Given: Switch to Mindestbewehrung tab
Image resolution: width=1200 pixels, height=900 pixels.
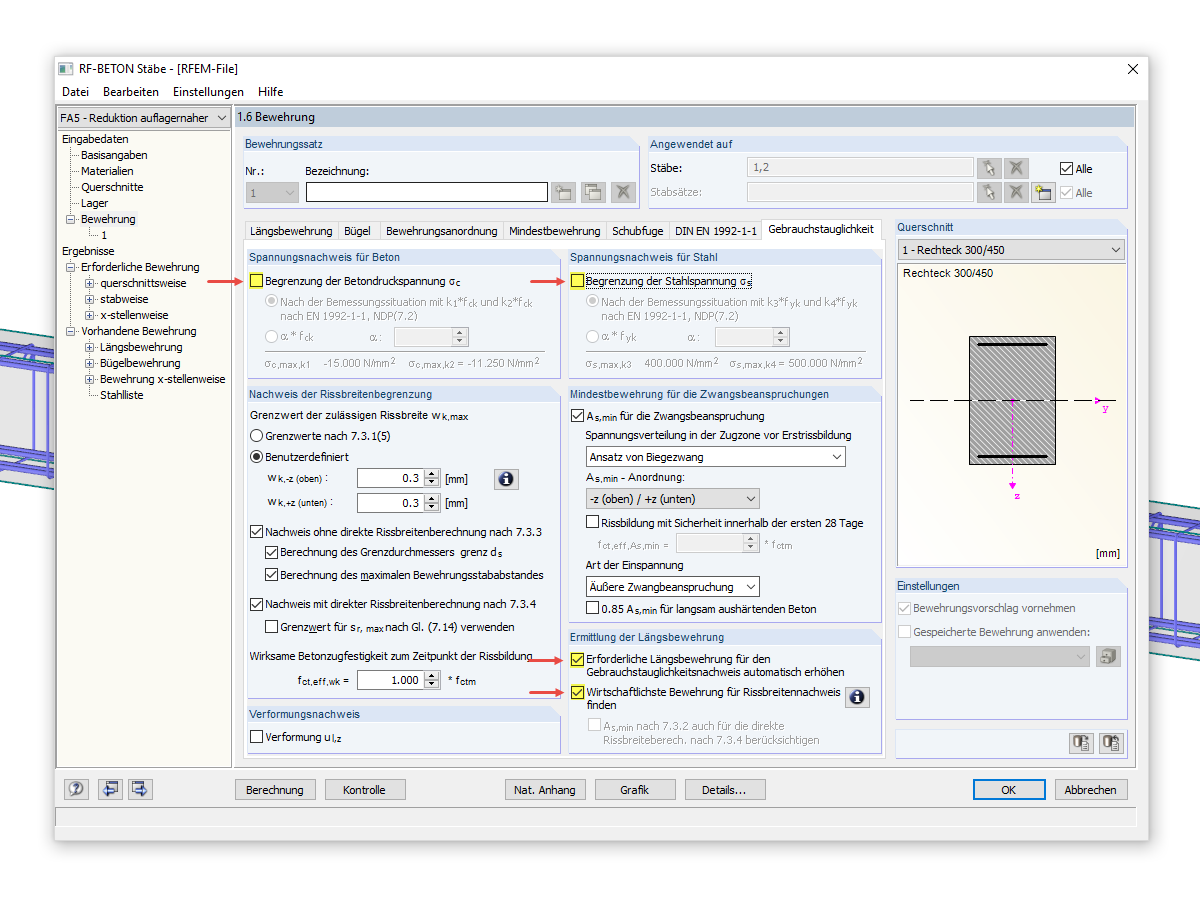Looking at the screenshot, I should click(555, 231).
